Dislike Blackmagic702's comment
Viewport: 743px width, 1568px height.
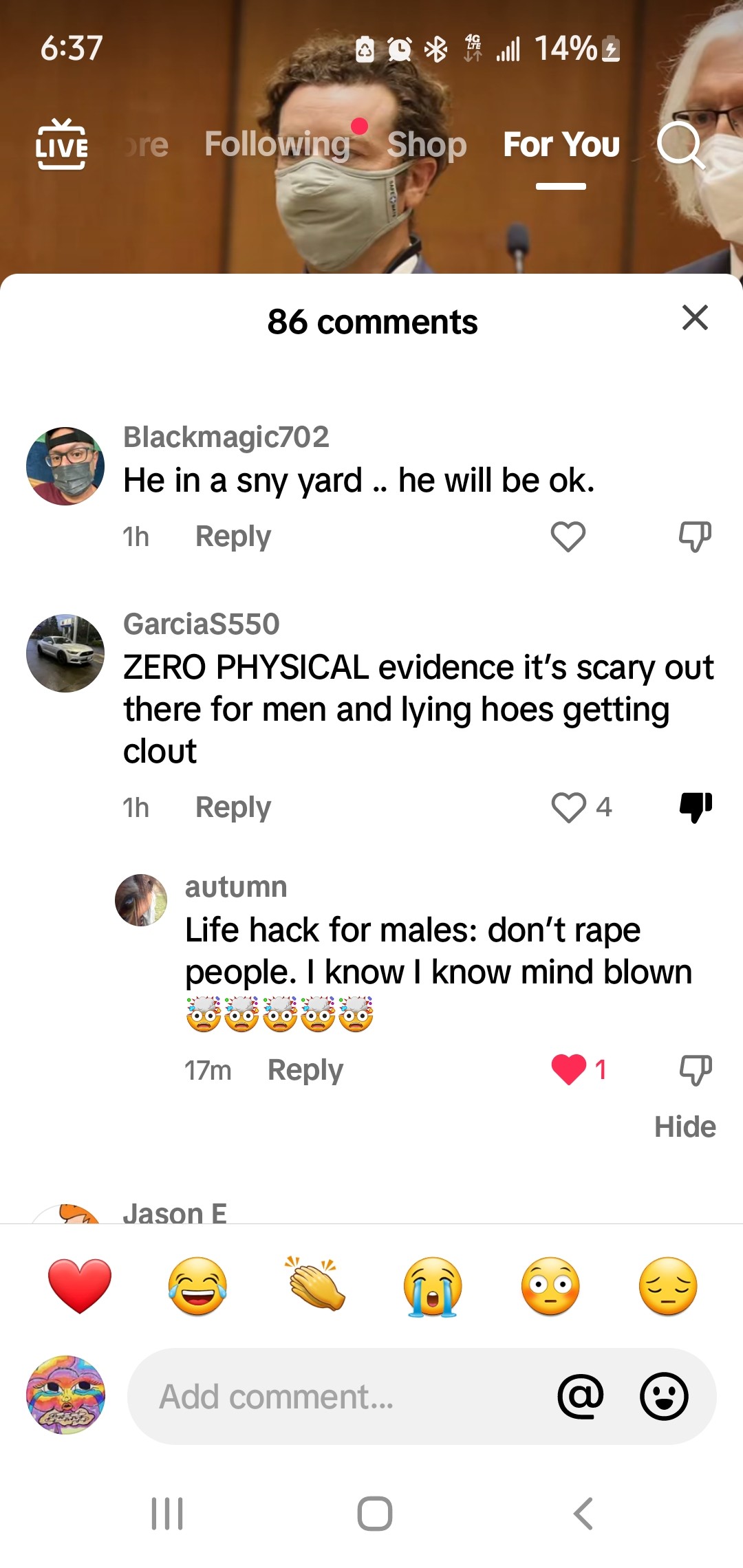click(695, 536)
